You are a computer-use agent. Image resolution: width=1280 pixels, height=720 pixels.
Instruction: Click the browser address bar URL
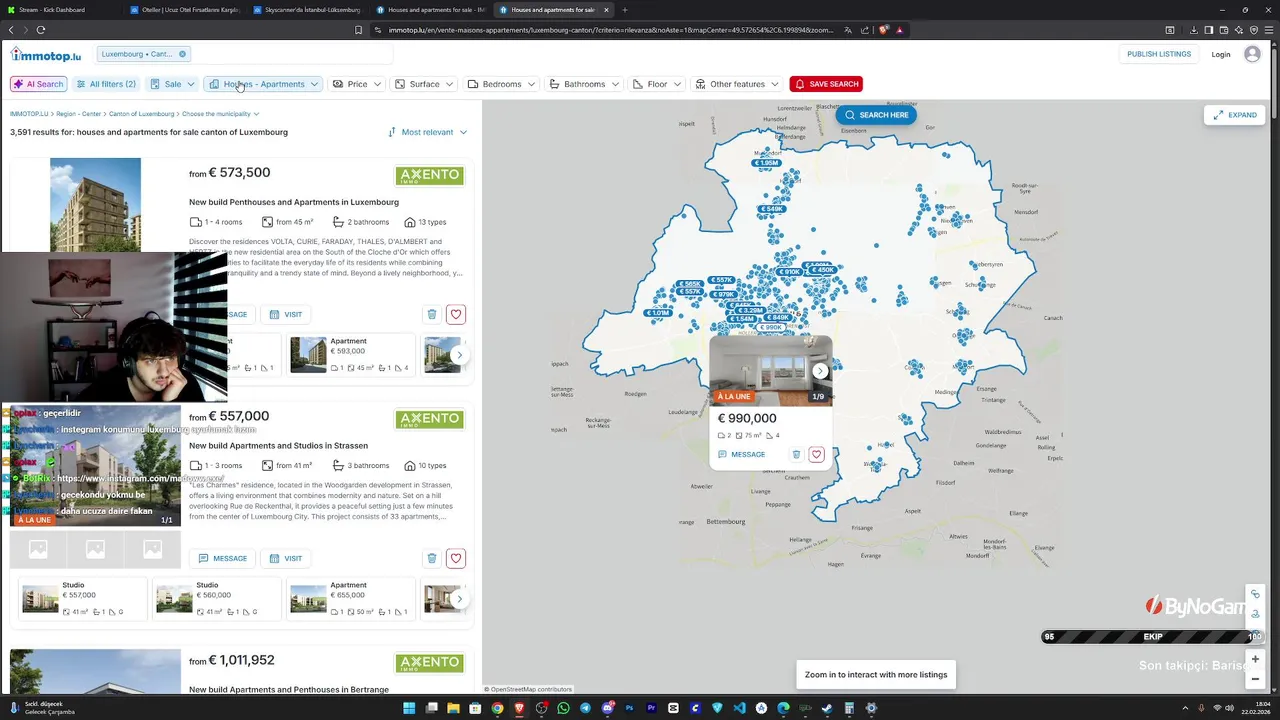pyautogui.click(x=610, y=30)
